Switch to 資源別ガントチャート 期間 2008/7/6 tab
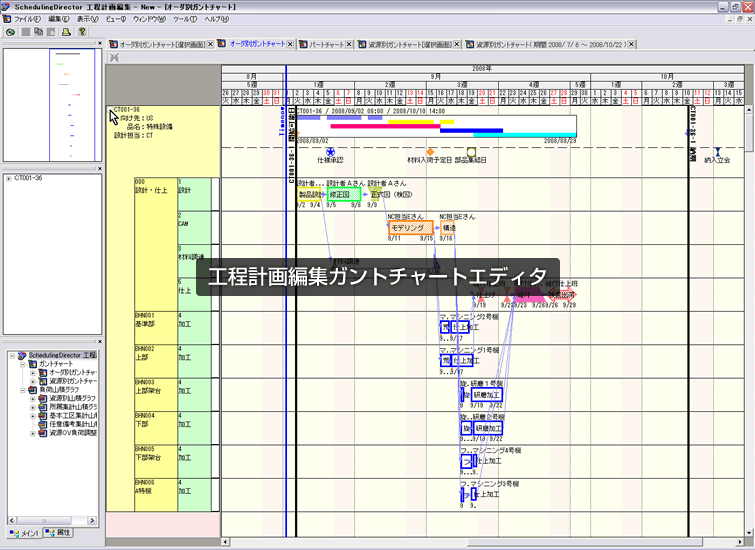The image size is (755, 550). 552,44
